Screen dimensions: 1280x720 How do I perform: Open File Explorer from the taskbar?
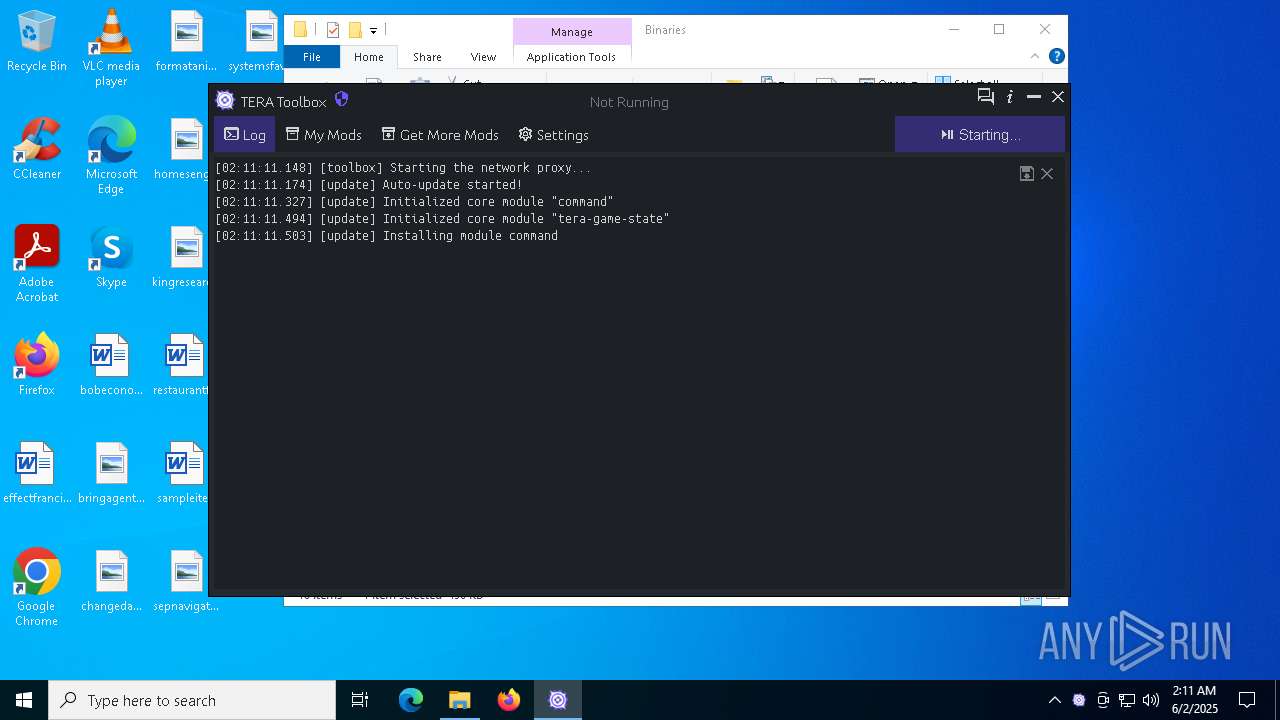460,700
